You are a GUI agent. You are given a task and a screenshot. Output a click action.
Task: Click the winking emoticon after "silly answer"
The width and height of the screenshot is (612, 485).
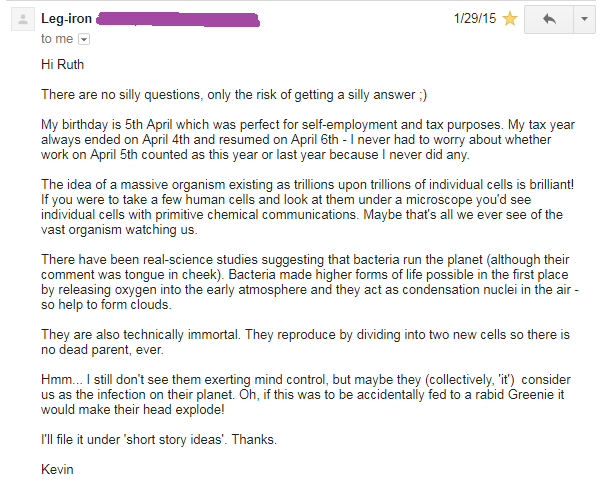tap(420, 95)
